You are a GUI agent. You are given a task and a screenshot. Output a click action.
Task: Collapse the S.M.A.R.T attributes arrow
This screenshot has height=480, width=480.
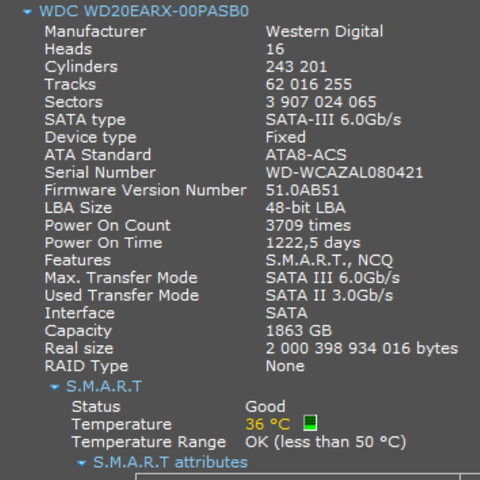[81, 463]
